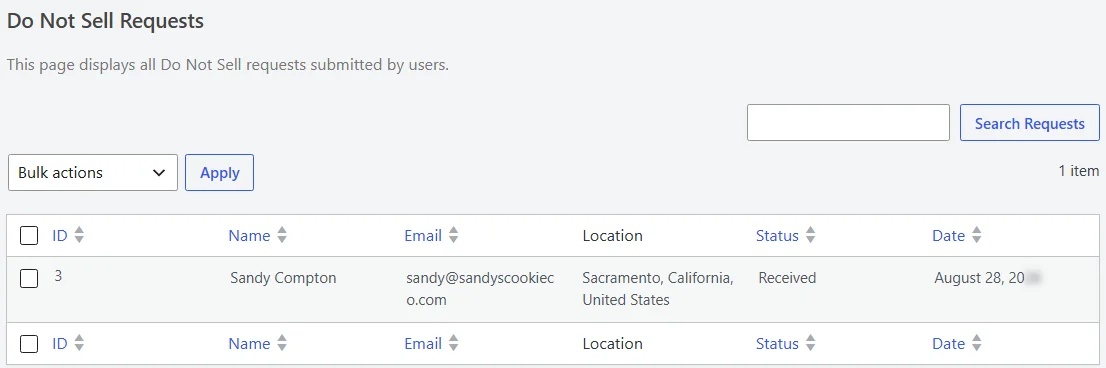Open the Bulk actions dropdown
Screen dimensions: 1106x368
[x=92, y=173]
